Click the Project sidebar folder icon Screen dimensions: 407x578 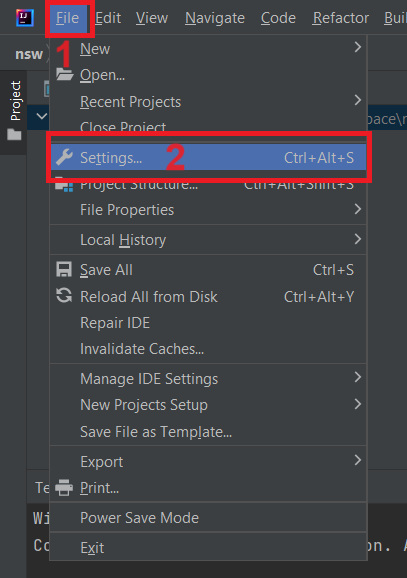click(x=14, y=134)
